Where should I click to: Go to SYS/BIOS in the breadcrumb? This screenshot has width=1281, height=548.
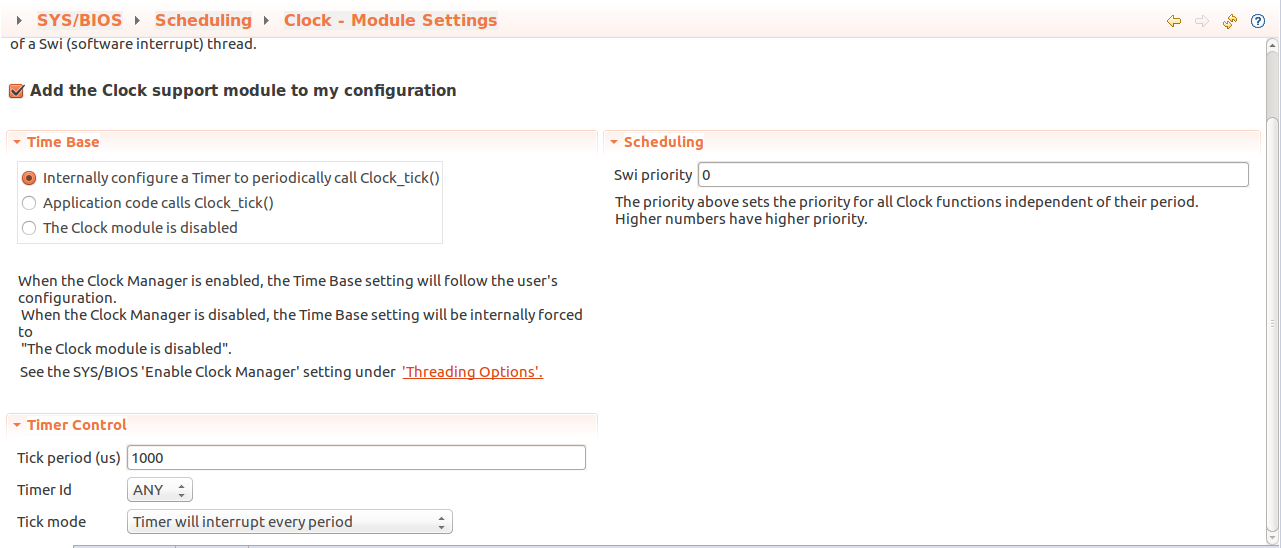coord(79,21)
